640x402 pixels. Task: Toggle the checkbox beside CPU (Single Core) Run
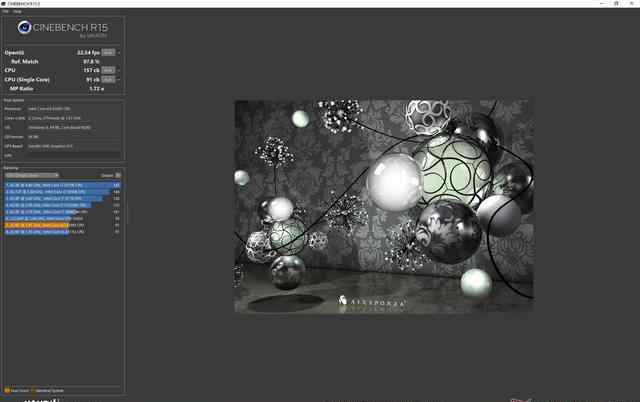[119, 80]
